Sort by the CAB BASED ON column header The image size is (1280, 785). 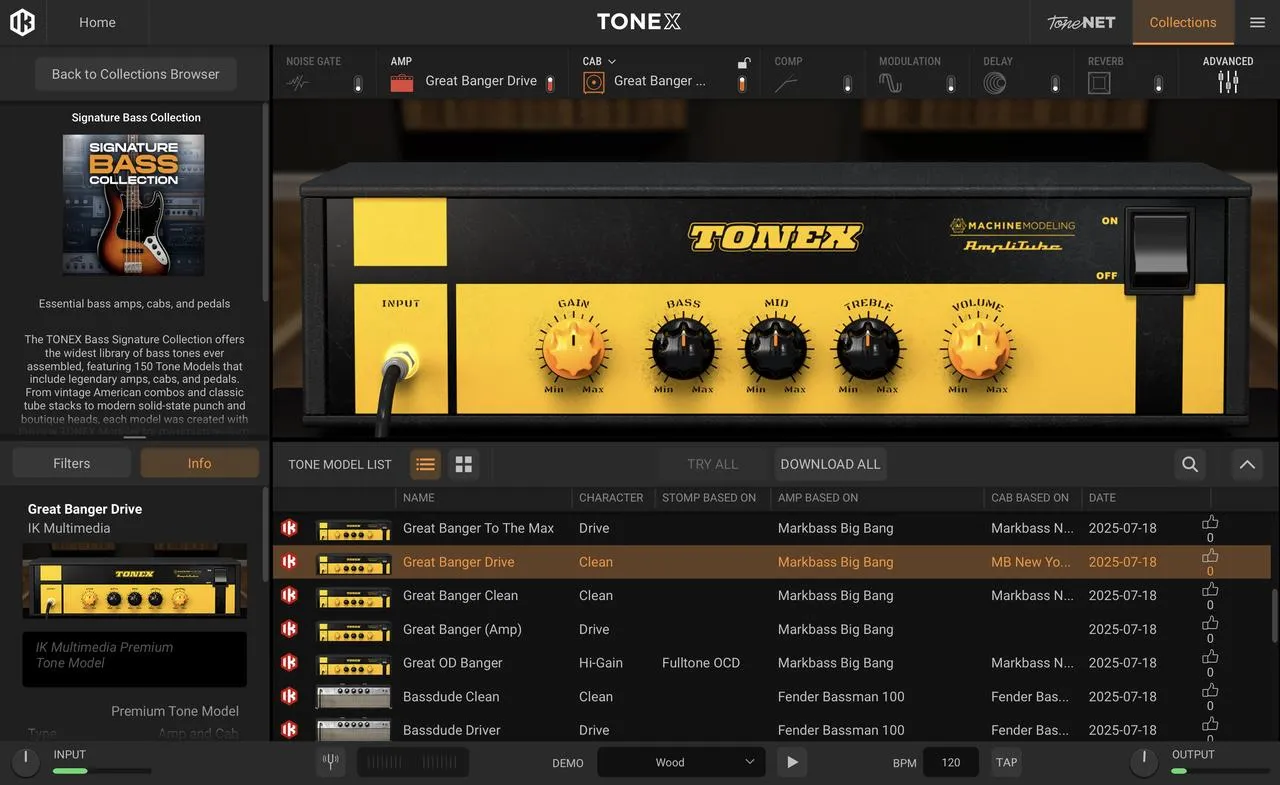click(1030, 497)
